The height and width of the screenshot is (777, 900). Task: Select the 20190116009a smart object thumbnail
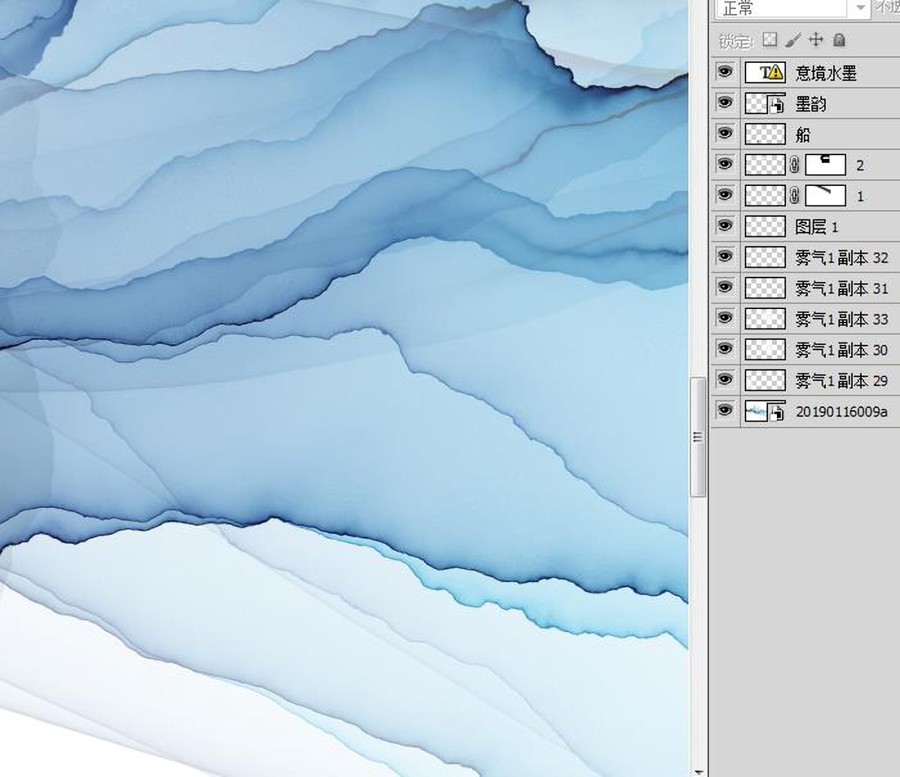[x=765, y=411]
